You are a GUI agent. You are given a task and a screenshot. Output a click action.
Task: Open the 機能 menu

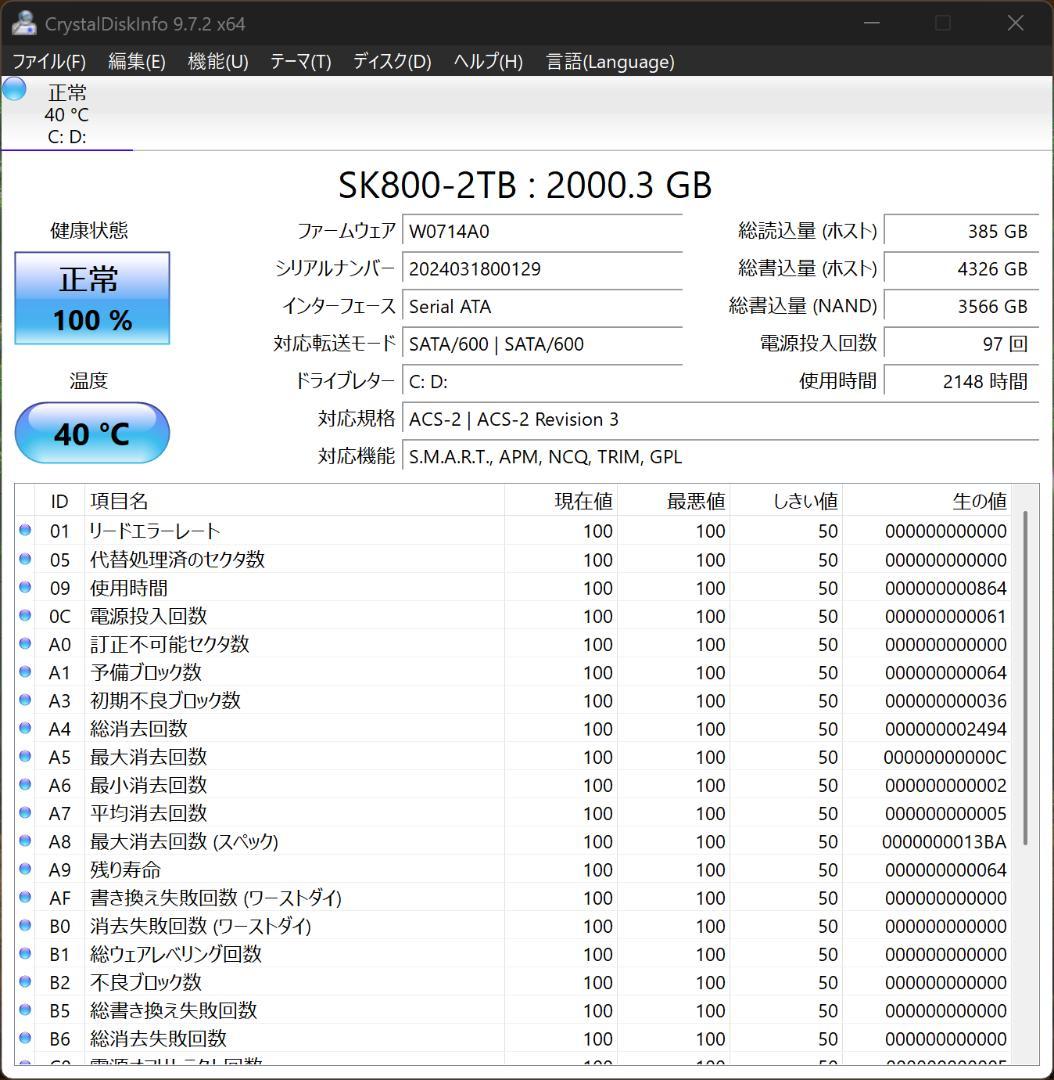(x=216, y=61)
